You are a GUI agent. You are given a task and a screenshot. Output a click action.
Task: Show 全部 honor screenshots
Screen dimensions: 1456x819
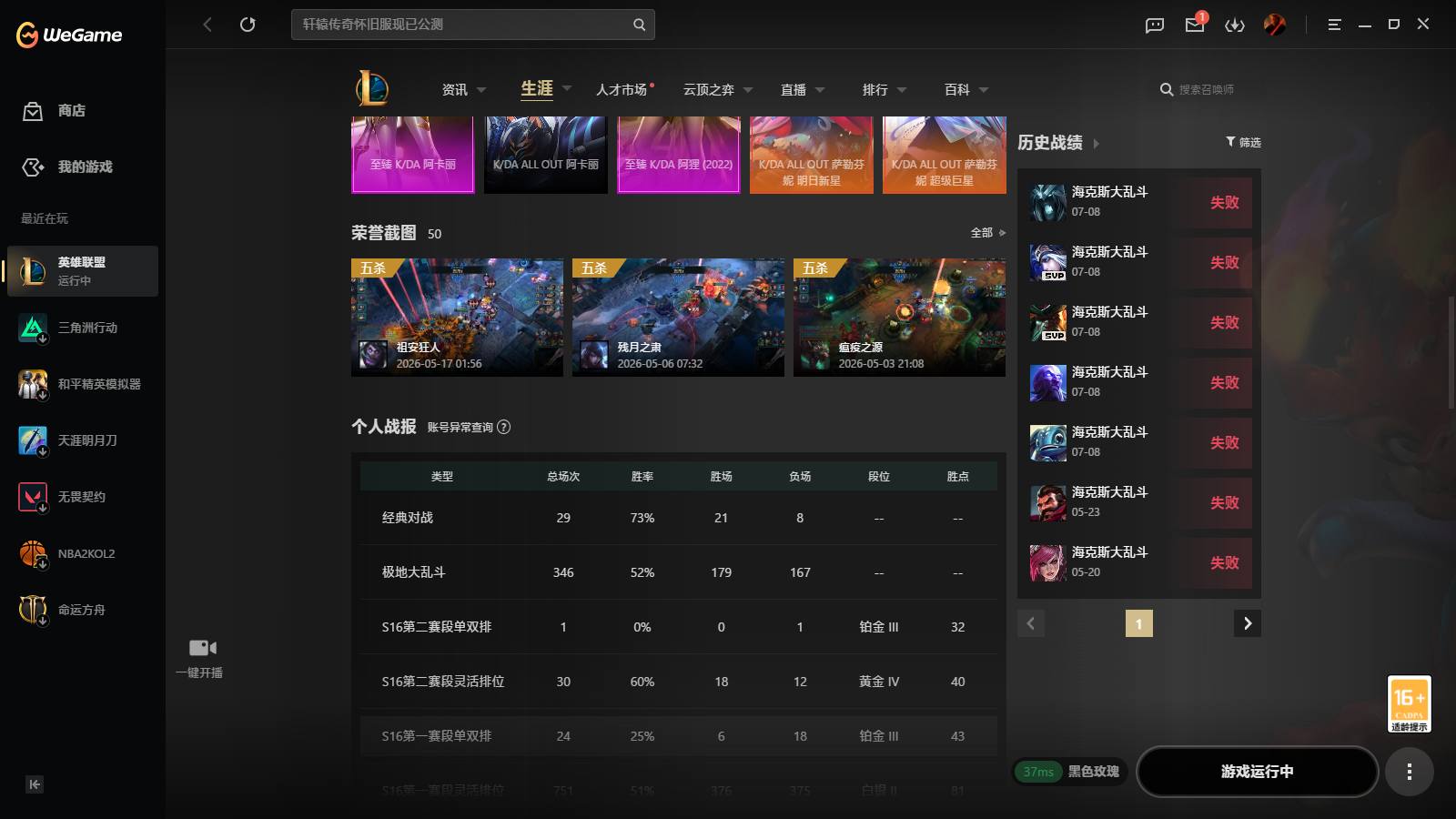987,233
